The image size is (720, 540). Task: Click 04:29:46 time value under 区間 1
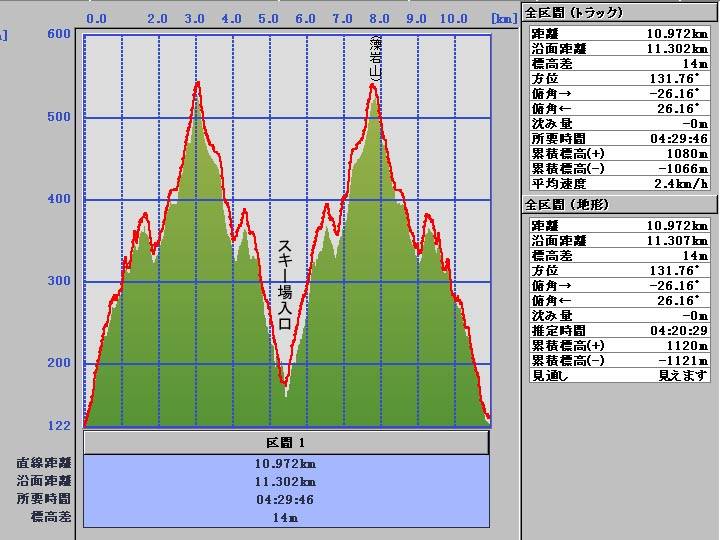pyautogui.click(x=286, y=499)
